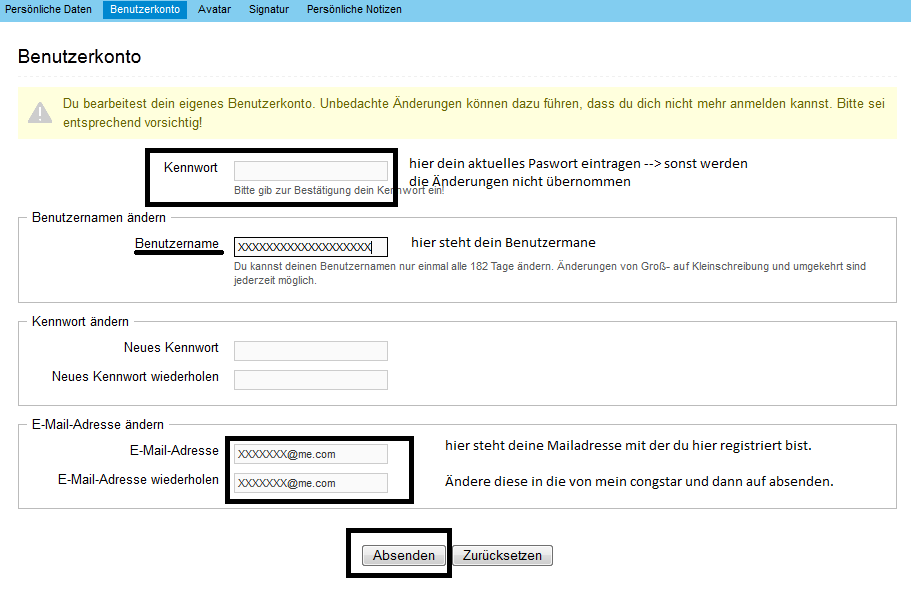Screen dimensions: 911x596
Task: Click the Kennwort ändern section legend
Action: tap(80, 321)
